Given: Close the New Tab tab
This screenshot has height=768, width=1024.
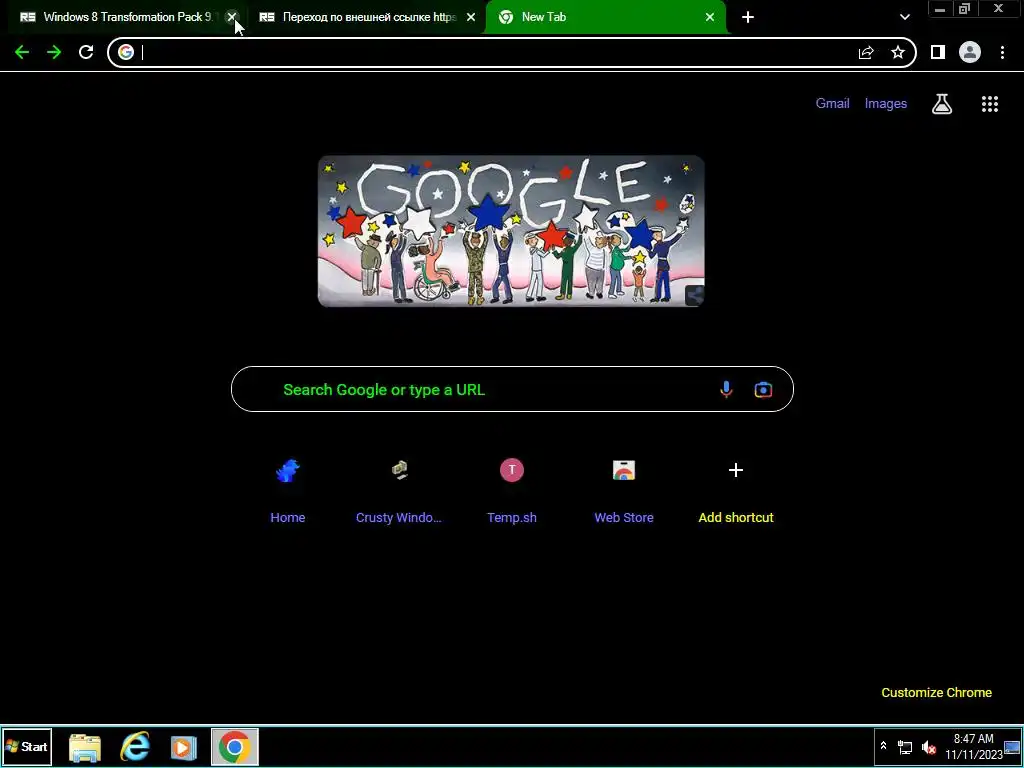Looking at the screenshot, I should (710, 17).
